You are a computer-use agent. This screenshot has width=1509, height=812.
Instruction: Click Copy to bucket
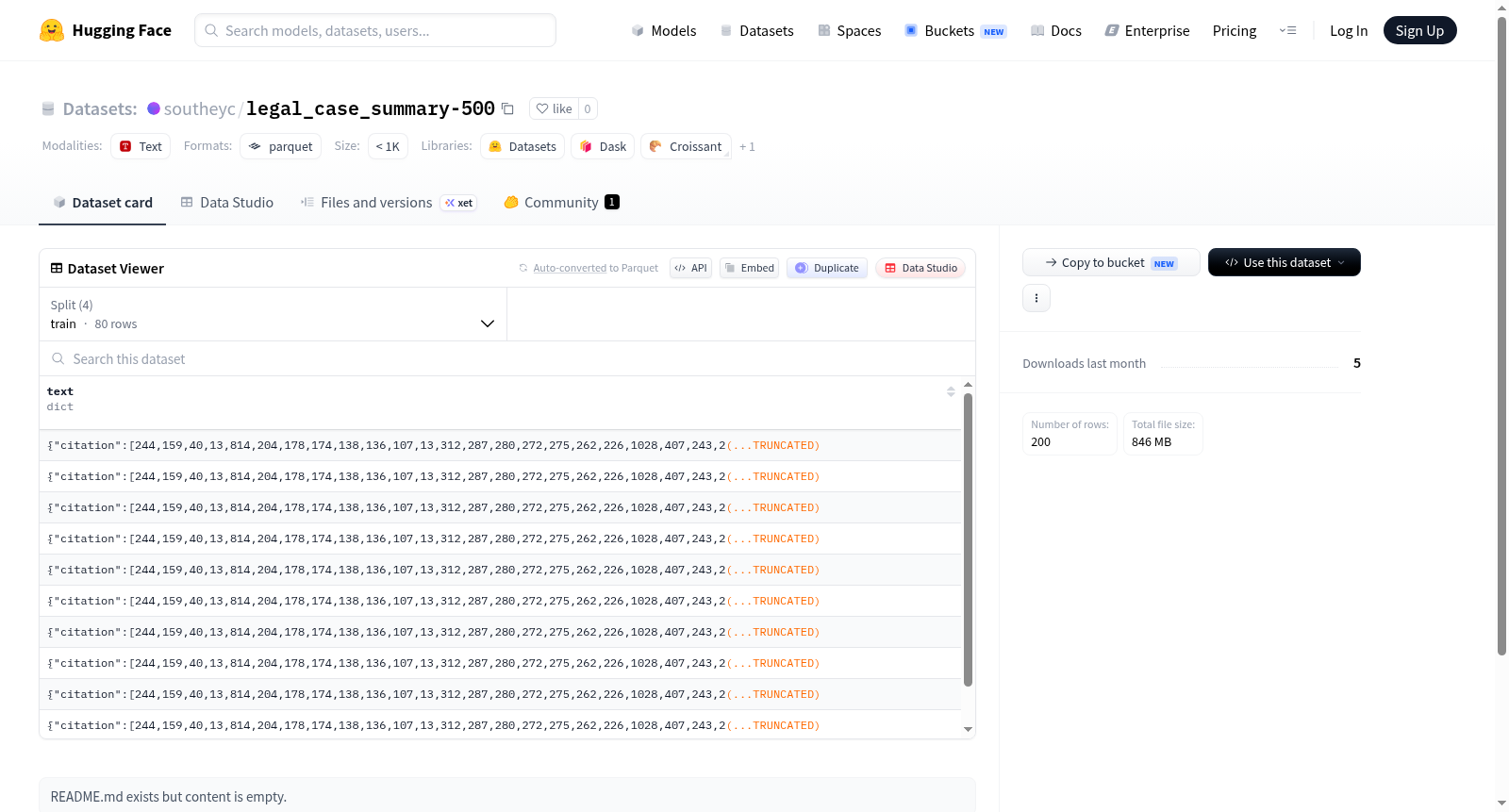[x=1111, y=262]
